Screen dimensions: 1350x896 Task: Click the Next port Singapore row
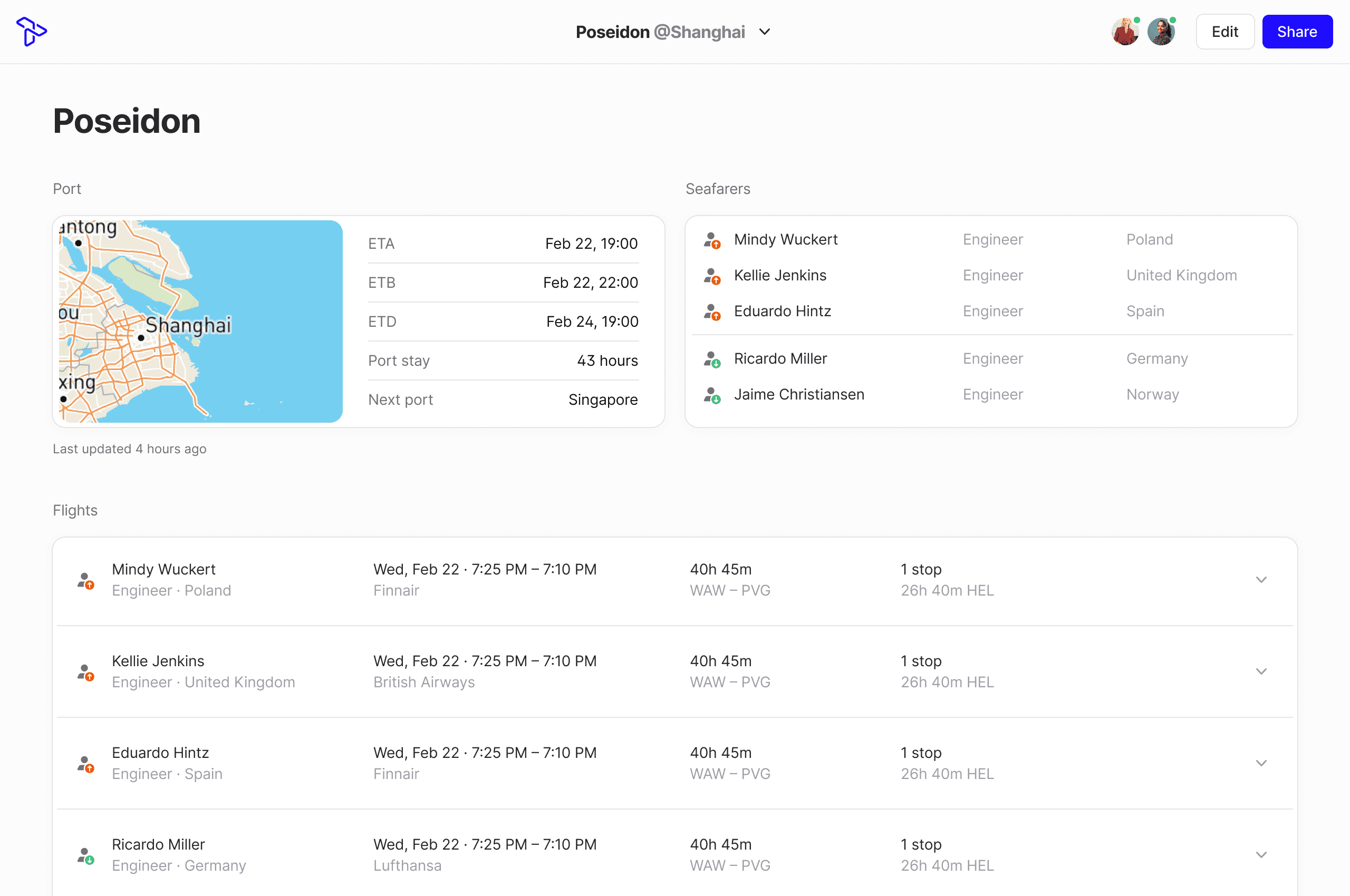click(503, 400)
